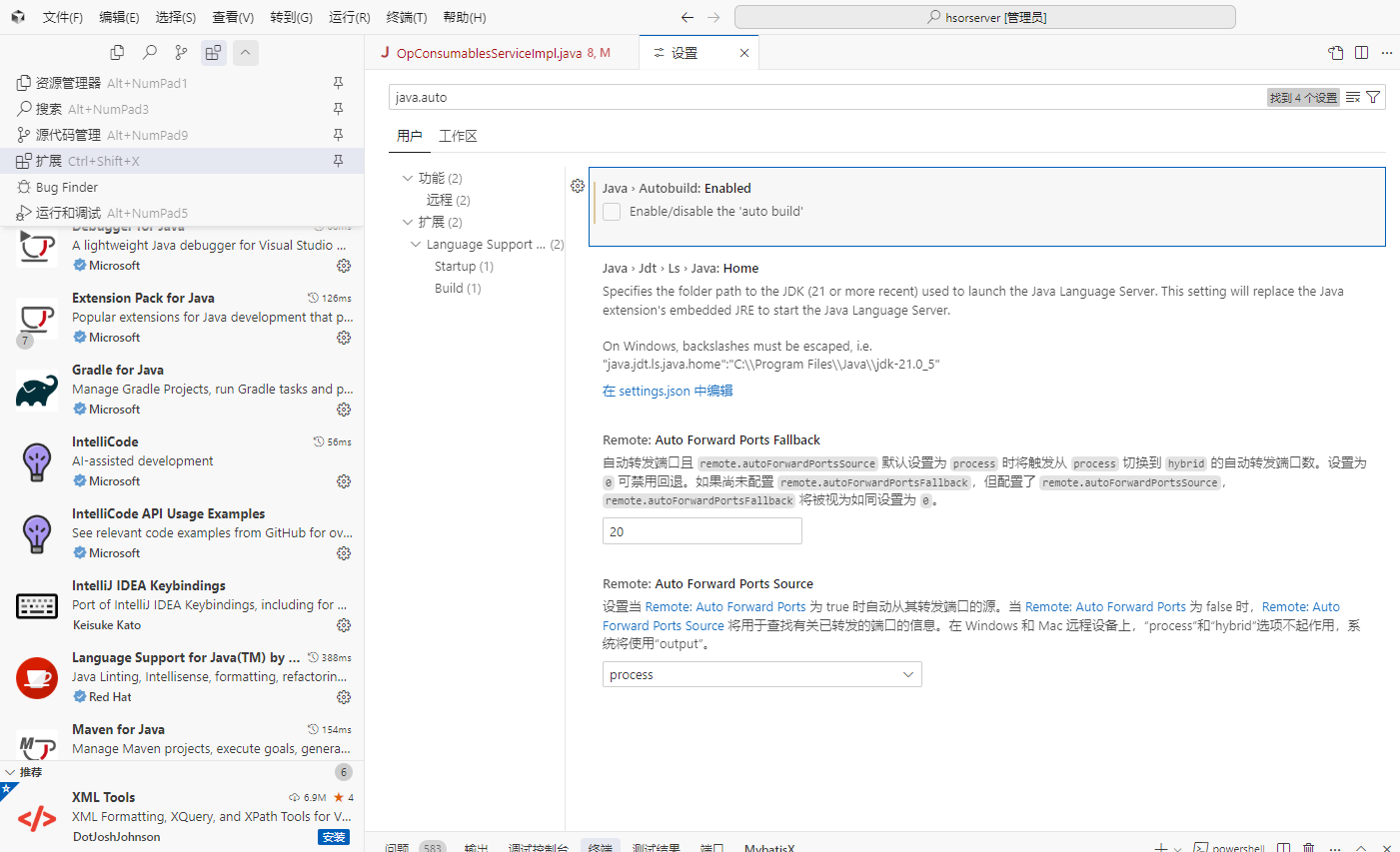Collapse the activity bar view list chevron

tap(246, 52)
